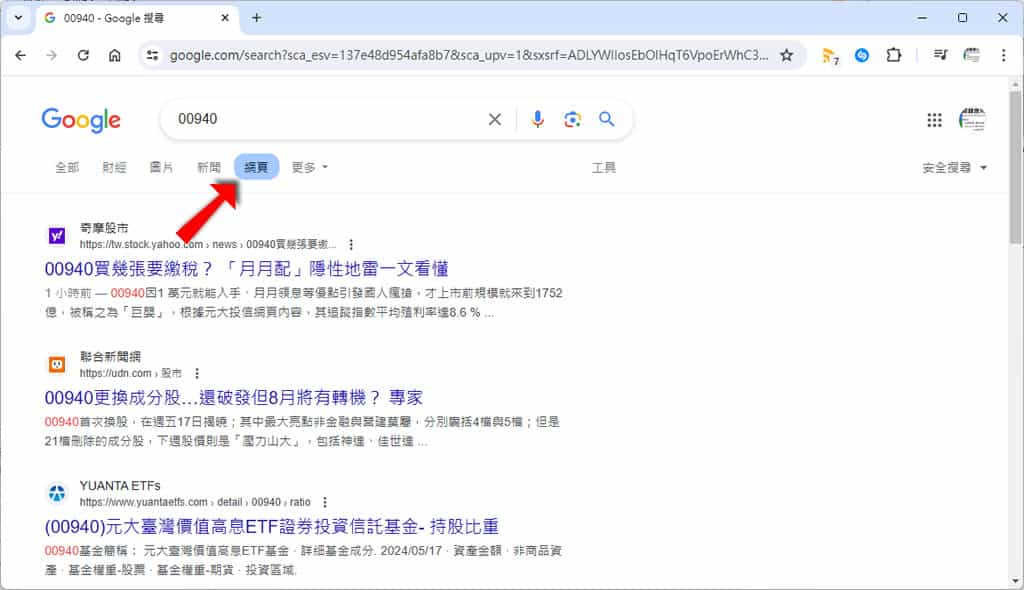Go back to previous page
This screenshot has width=1024, height=590.
click(x=20, y=56)
